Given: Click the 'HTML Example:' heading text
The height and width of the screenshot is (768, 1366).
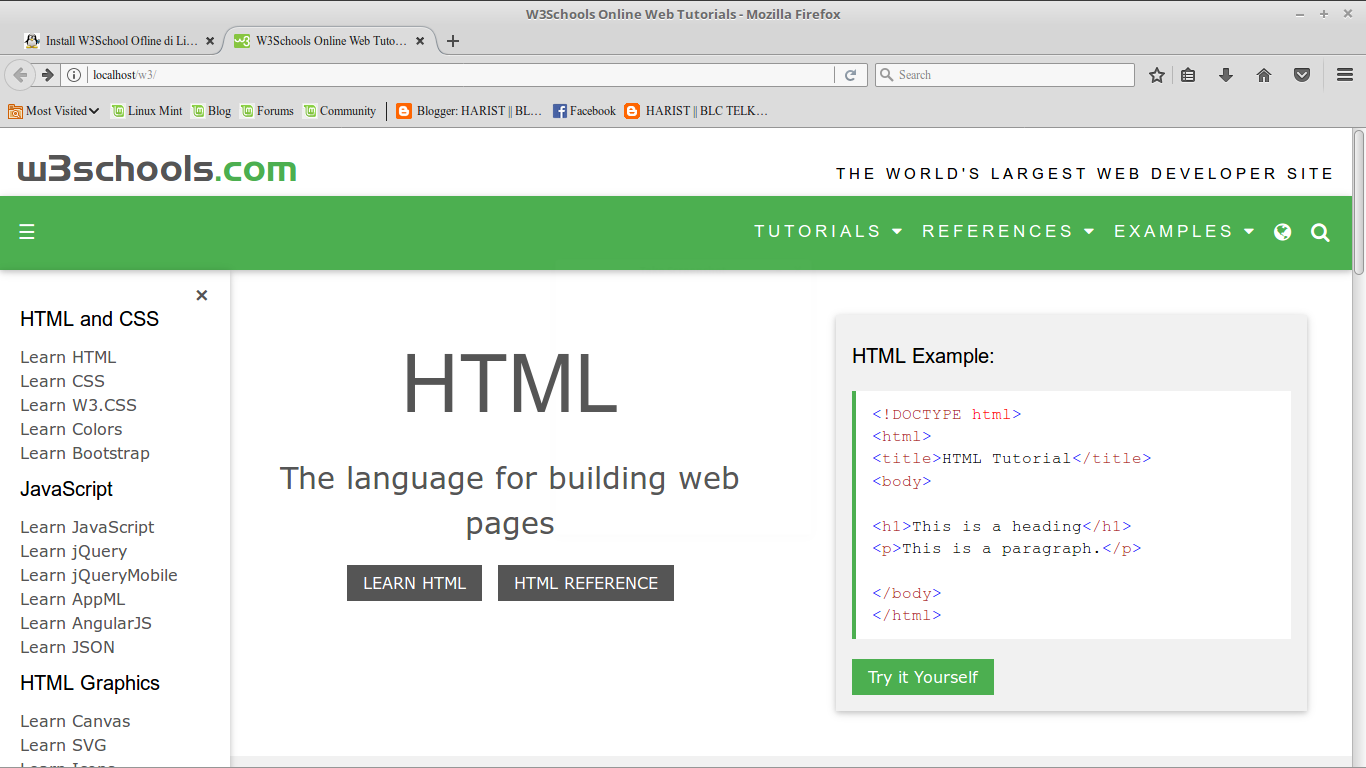Looking at the screenshot, I should pyautogui.click(x=923, y=356).
